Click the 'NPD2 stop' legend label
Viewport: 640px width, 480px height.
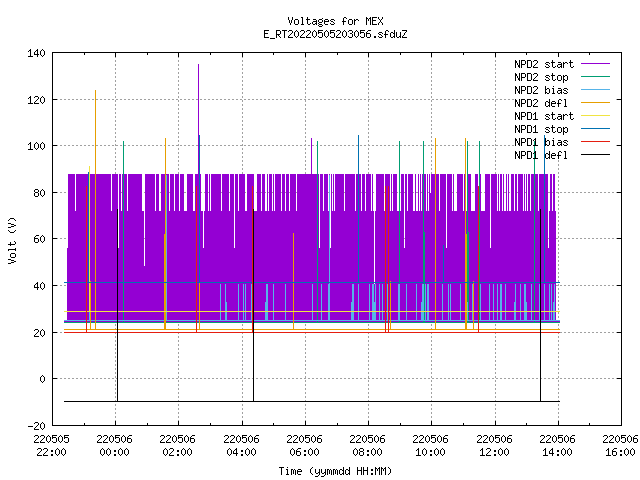point(541,77)
